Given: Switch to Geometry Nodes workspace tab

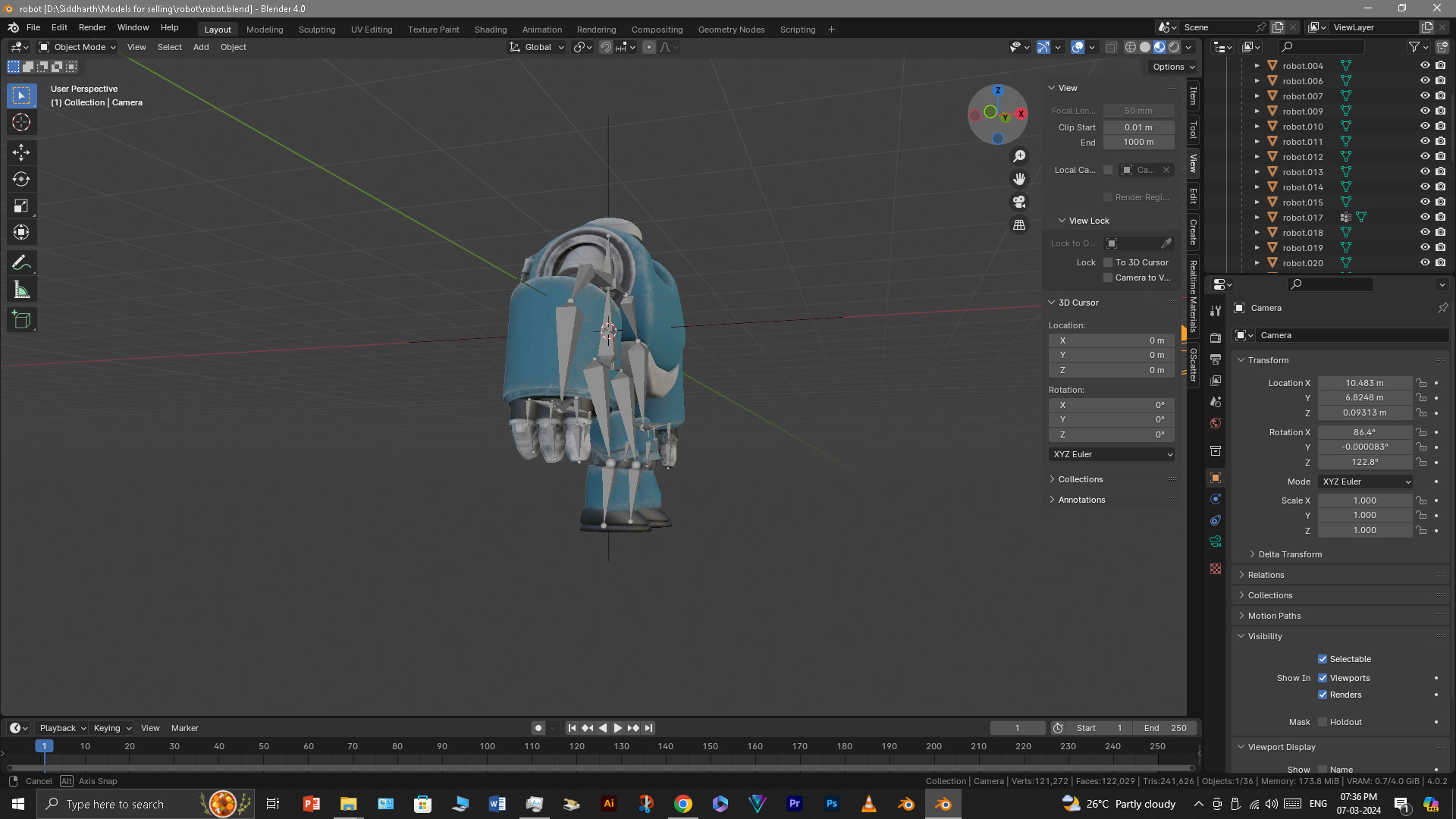Looking at the screenshot, I should (731, 30).
